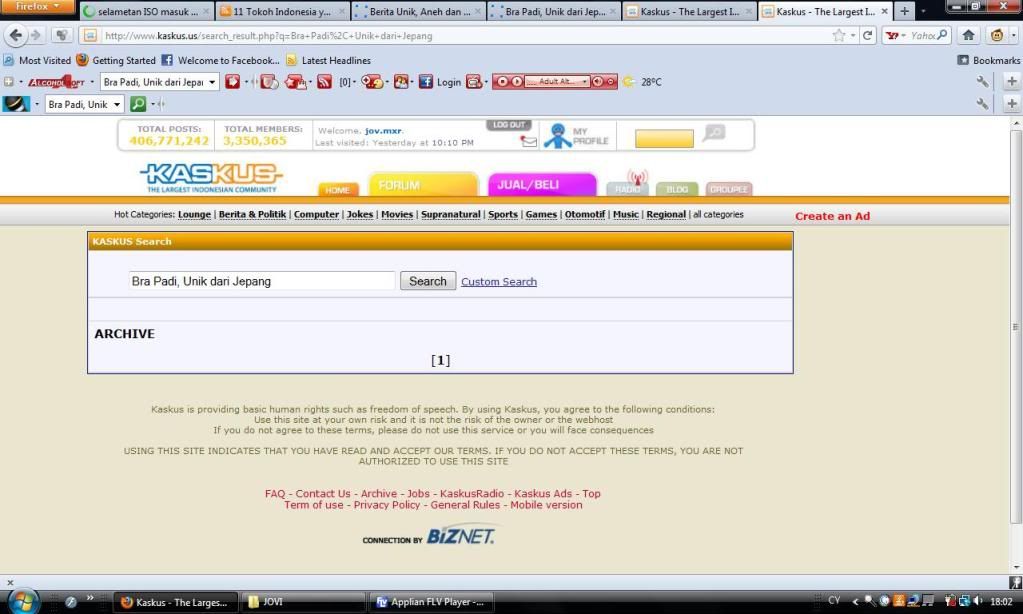Click the red arrow go icon on toolbar
The width and height of the screenshot is (1023, 614).
232,82
